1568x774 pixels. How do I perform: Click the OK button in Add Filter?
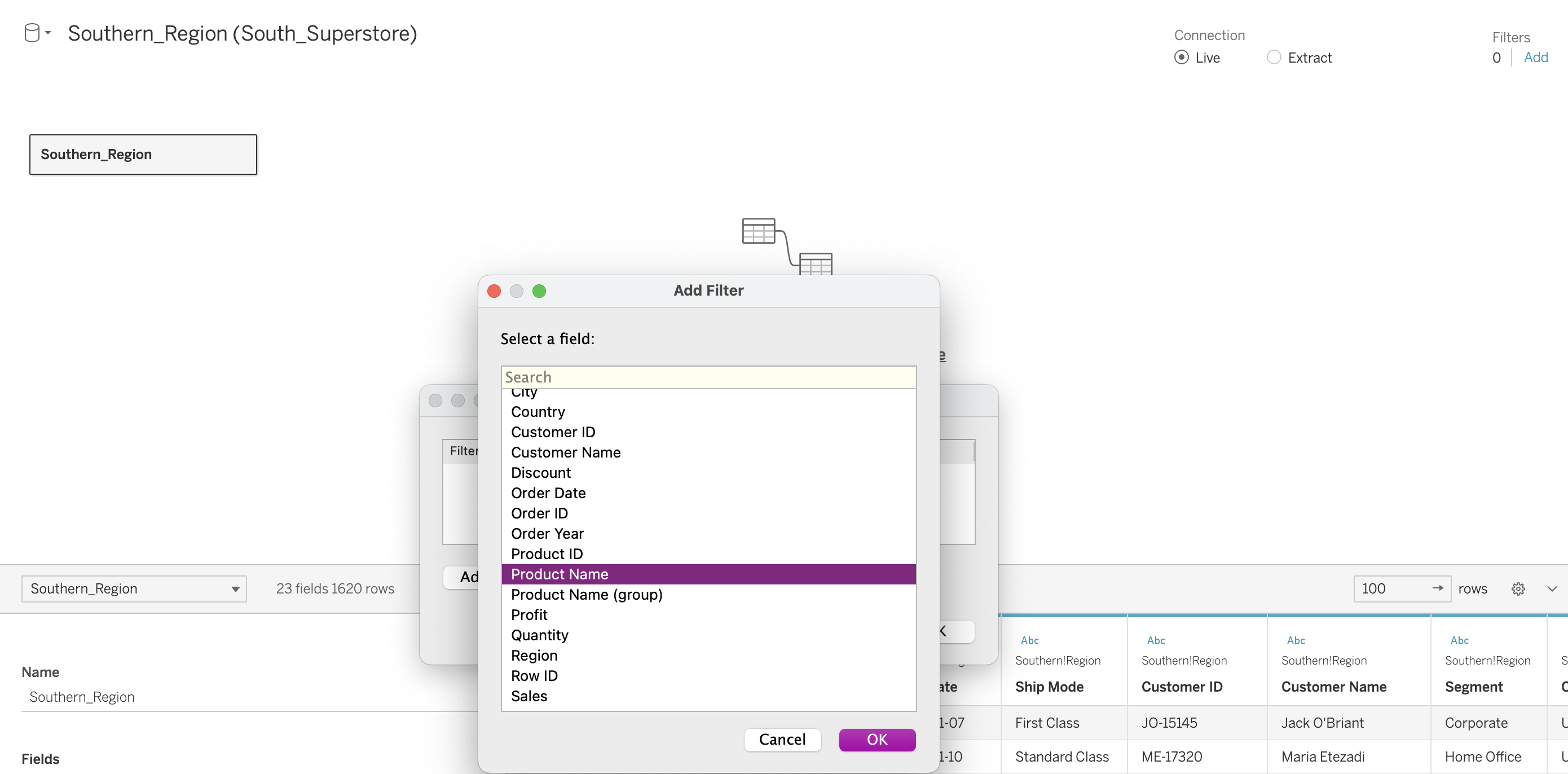(877, 739)
